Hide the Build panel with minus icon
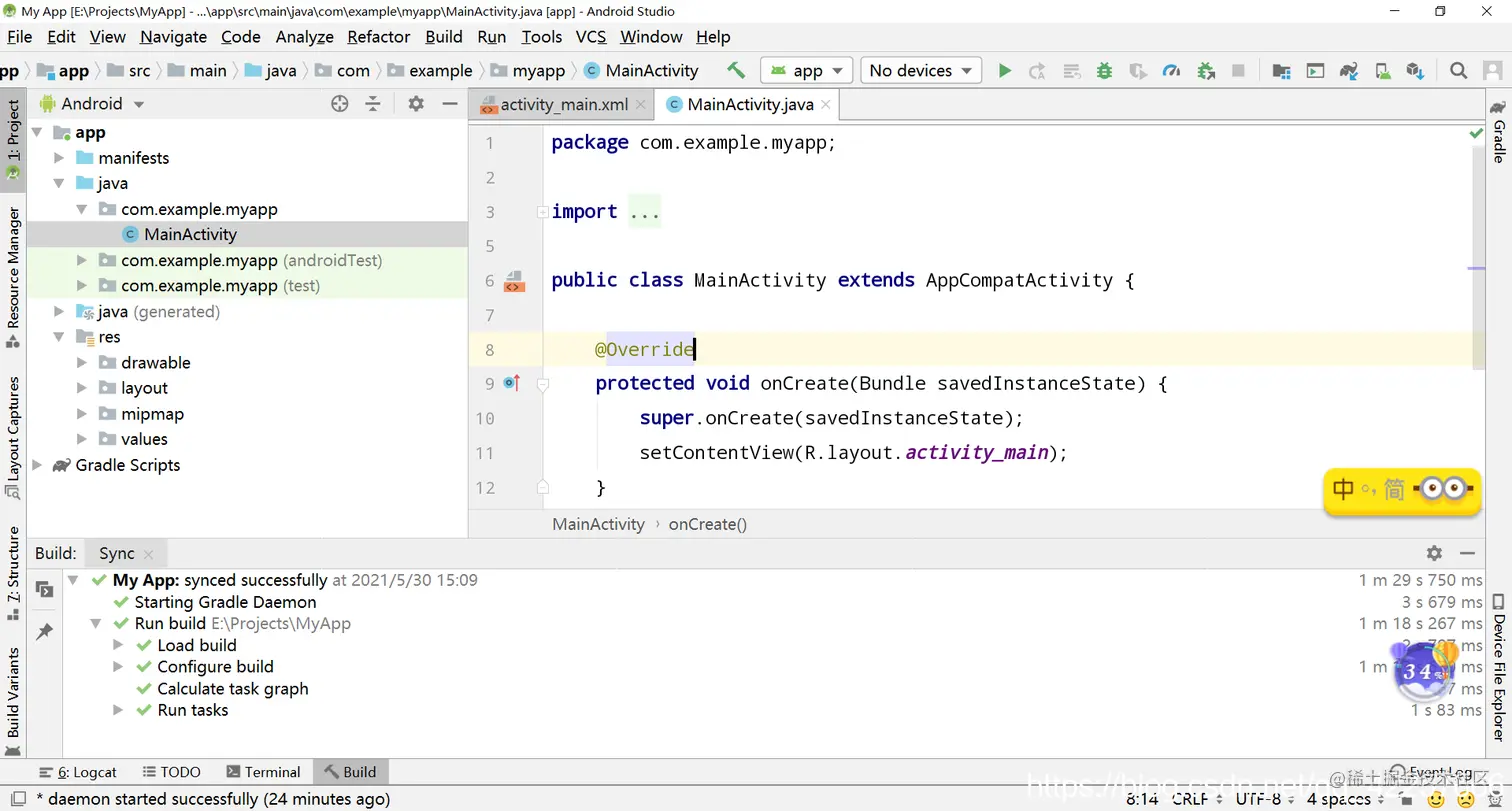The image size is (1512, 811). [x=1467, y=553]
